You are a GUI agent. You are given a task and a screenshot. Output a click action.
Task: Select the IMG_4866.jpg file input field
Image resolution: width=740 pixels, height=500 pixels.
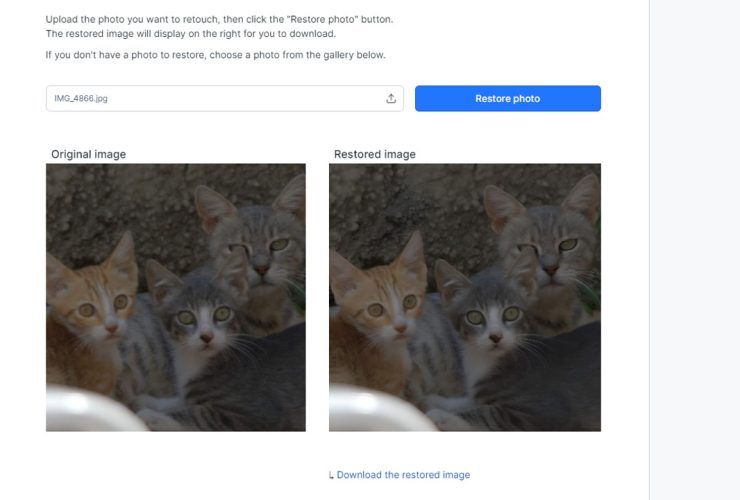225,98
